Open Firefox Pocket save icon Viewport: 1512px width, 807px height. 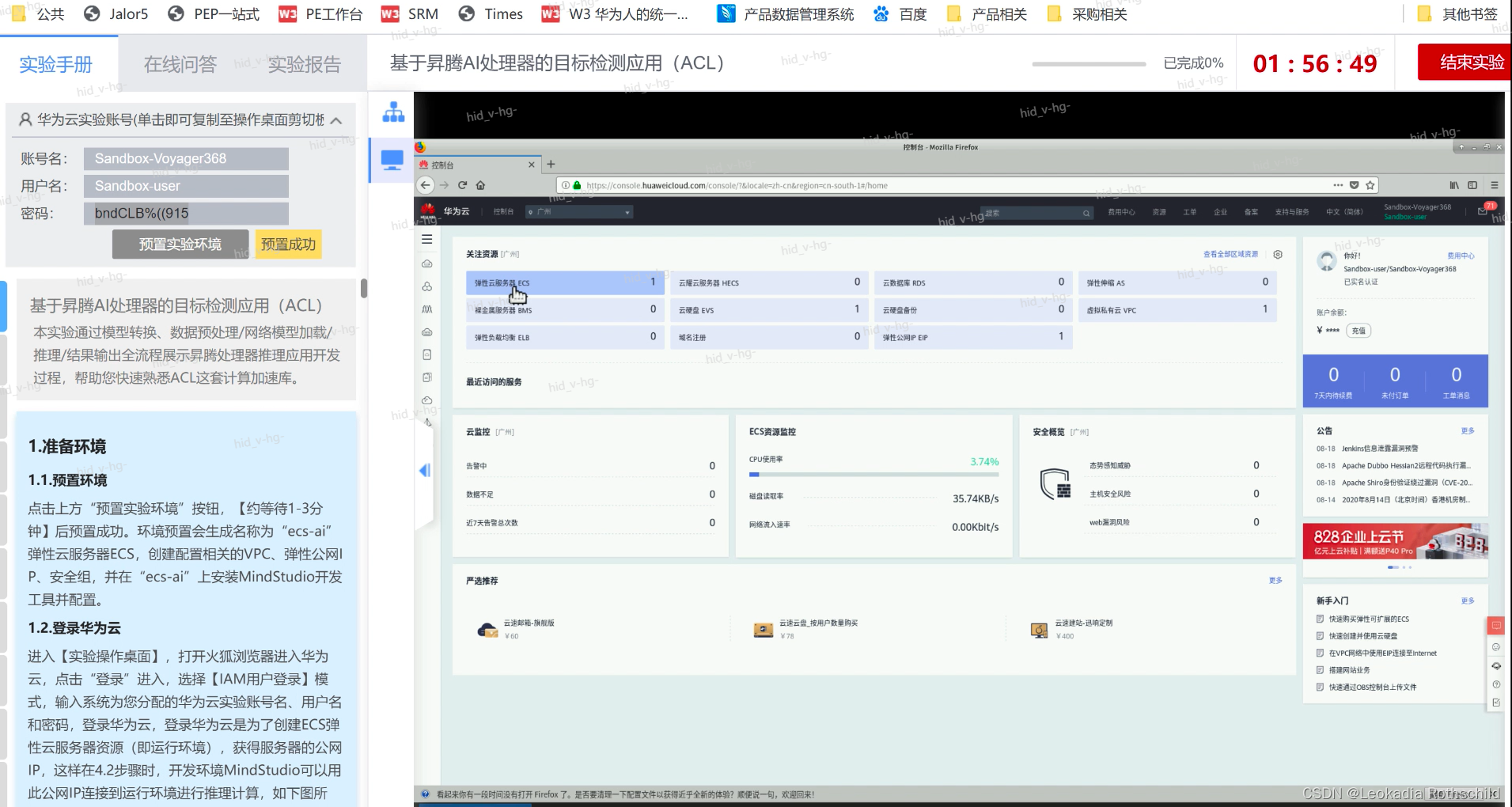[x=1355, y=185]
